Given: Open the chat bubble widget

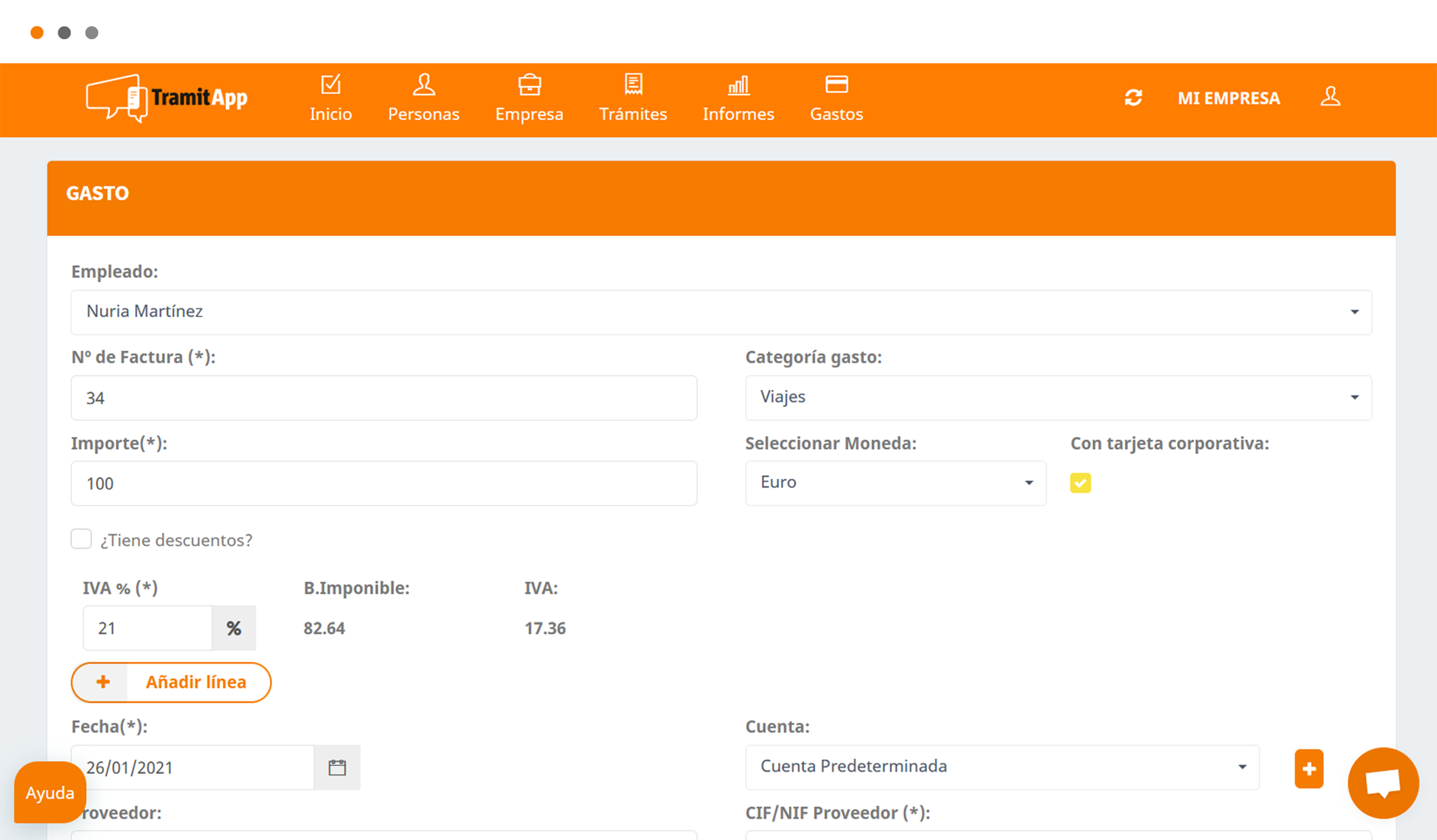Looking at the screenshot, I should [1383, 783].
